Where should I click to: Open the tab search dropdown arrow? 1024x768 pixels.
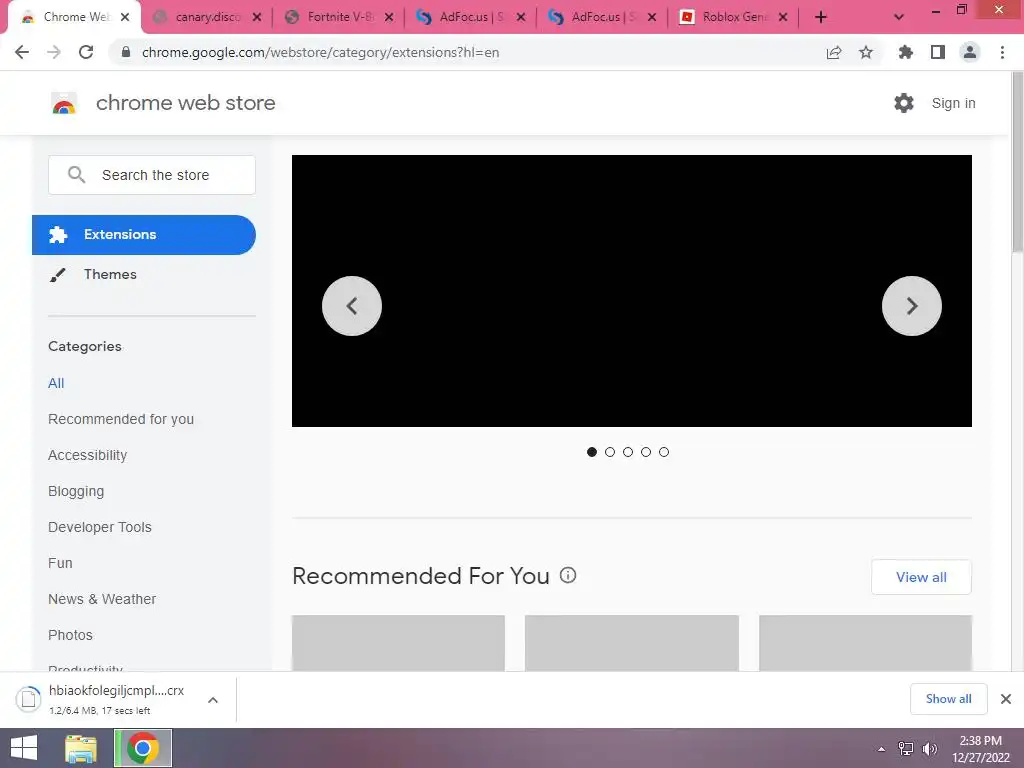(x=899, y=18)
